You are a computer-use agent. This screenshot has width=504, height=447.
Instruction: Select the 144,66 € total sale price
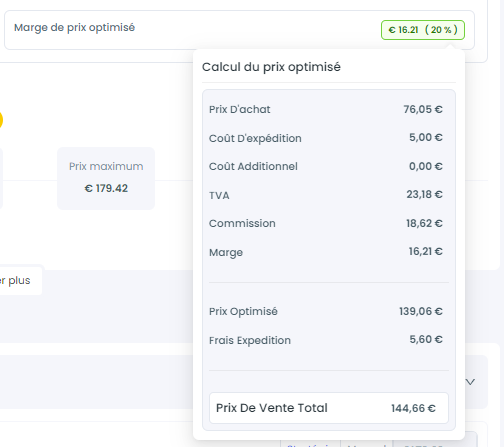point(413,408)
